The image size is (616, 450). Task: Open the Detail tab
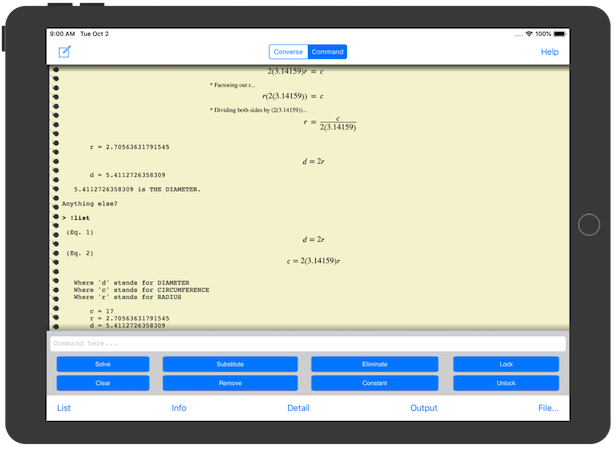point(298,408)
